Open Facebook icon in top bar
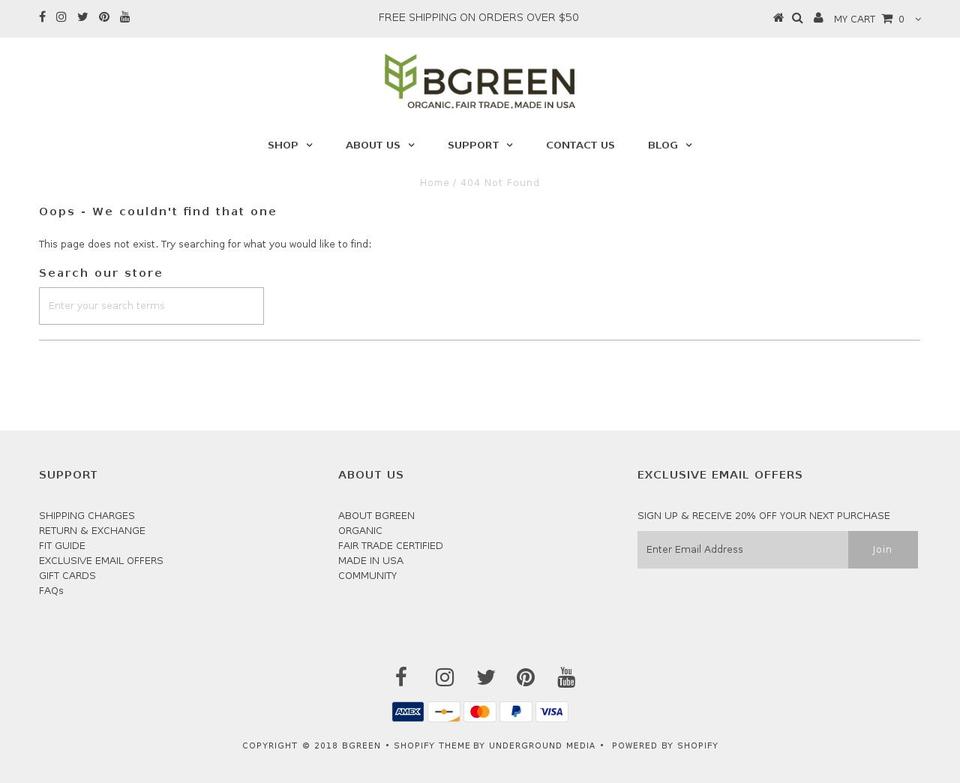 coord(42,17)
